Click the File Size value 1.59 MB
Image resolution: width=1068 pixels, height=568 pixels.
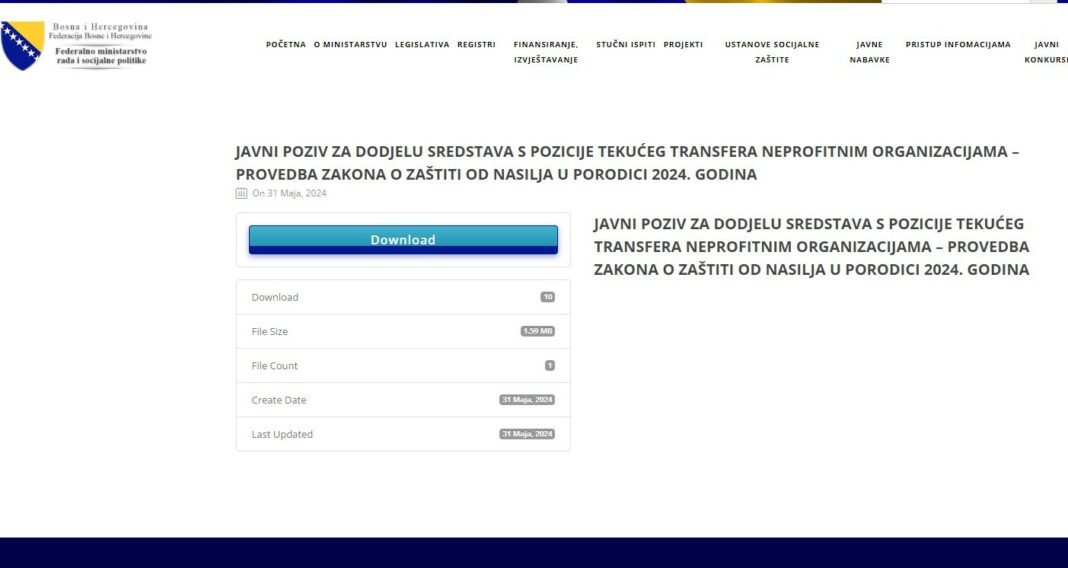point(538,332)
